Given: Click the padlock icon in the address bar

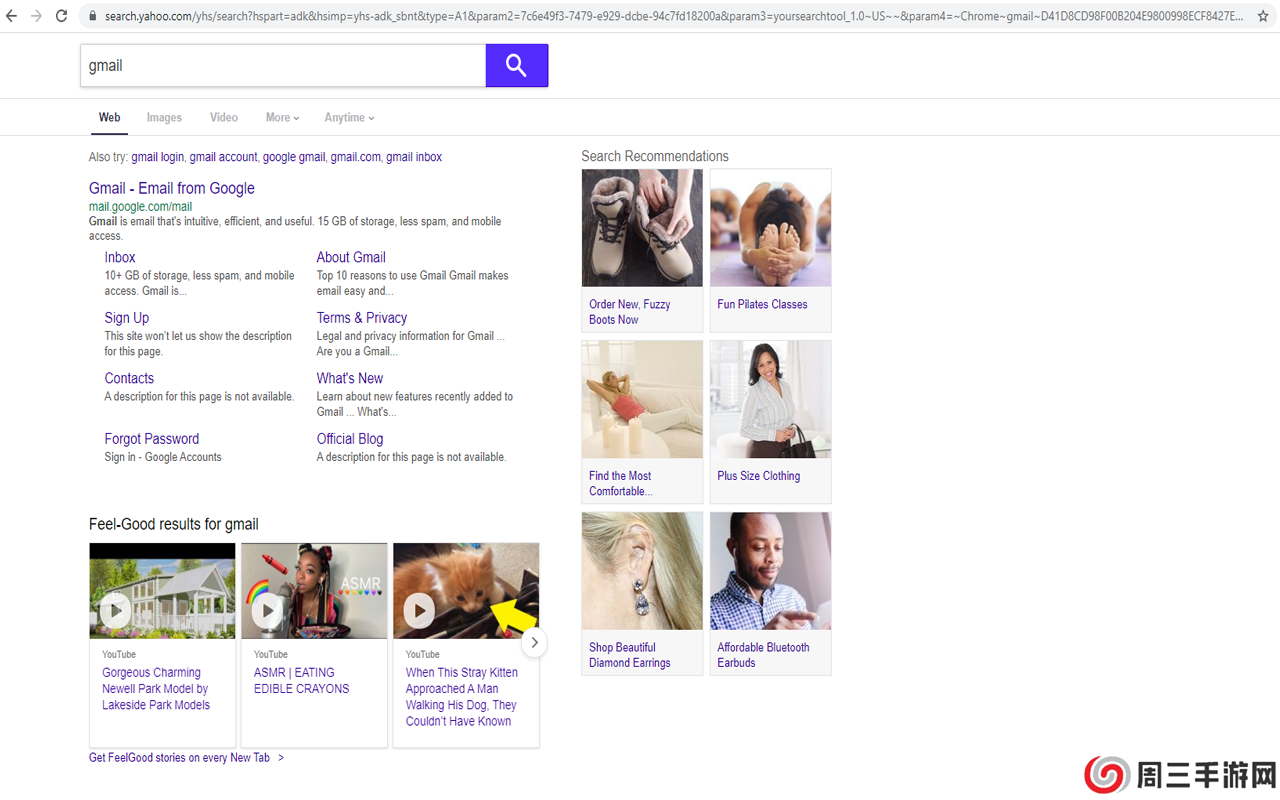Looking at the screenshot, I should coord(91,16).
